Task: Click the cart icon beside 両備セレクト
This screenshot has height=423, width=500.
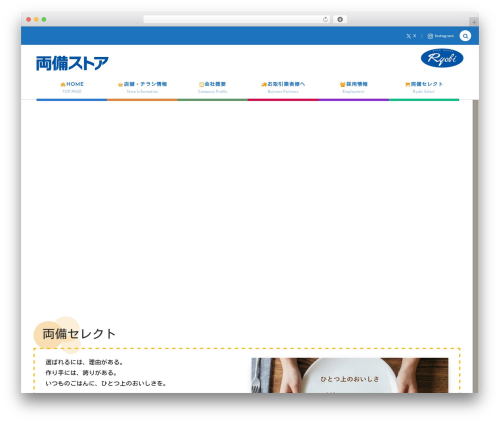Action: 407,85
